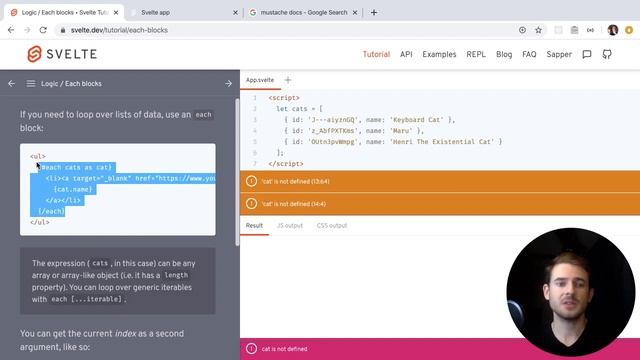640x360 pixels.
Task: Switch to the mustache docs Google Search tab
Action: pos(303,13)
